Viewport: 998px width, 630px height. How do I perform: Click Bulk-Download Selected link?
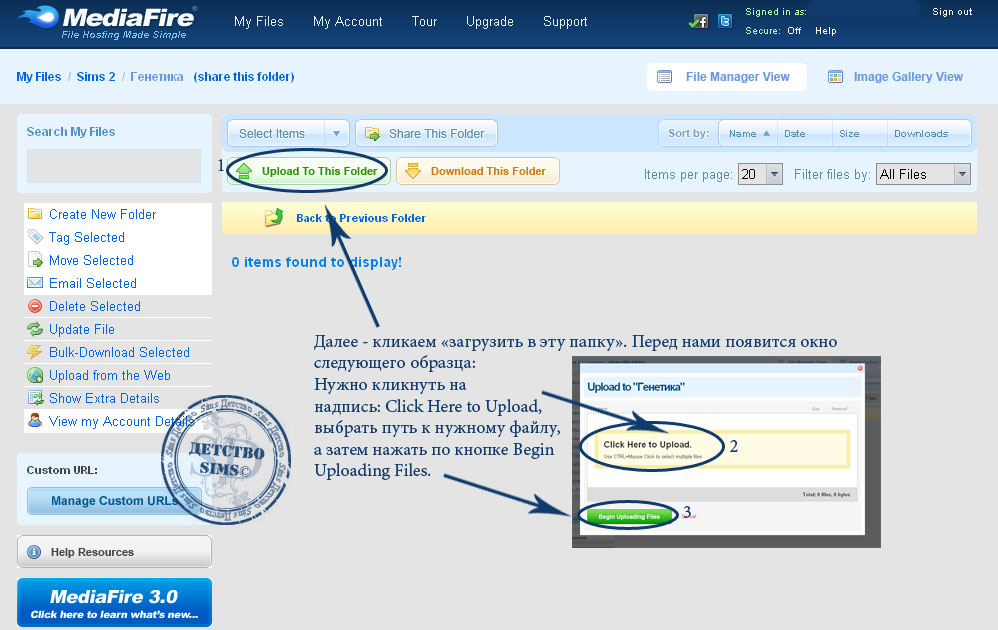click(119, 352)
